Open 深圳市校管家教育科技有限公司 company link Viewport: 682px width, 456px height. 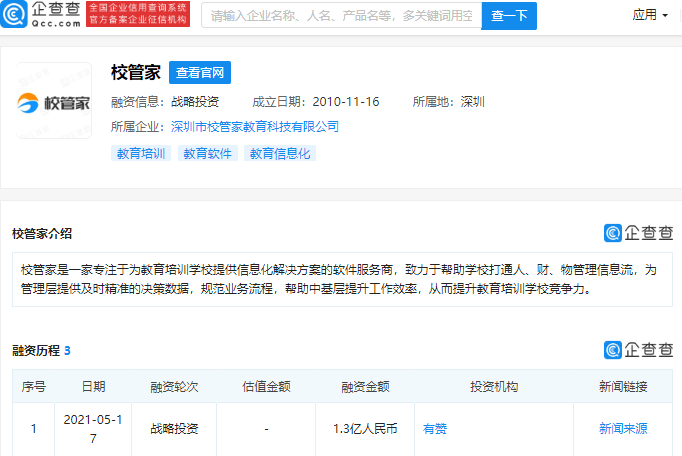point(255,127)
